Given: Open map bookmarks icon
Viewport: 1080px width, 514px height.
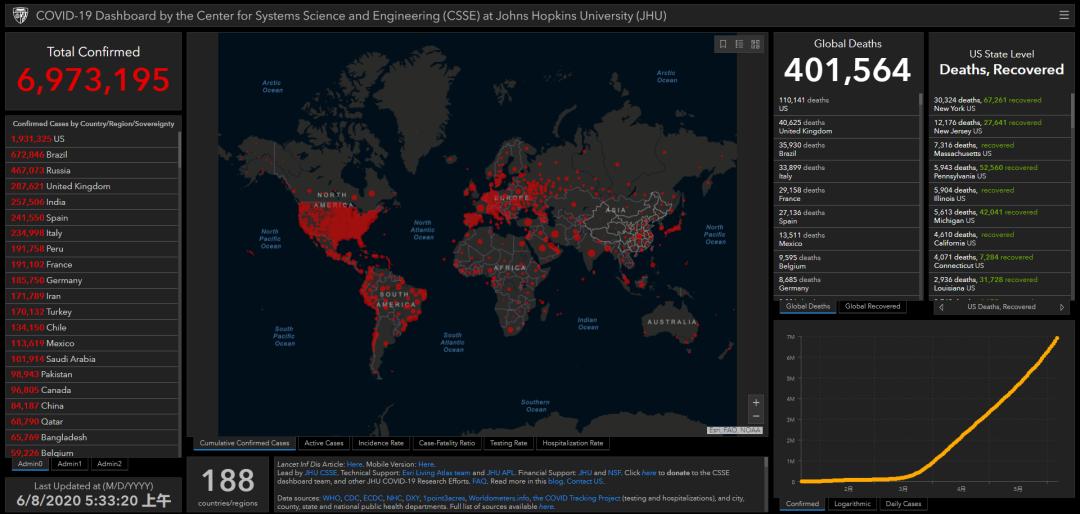Looking at the screenshot, I should (723, 44).
